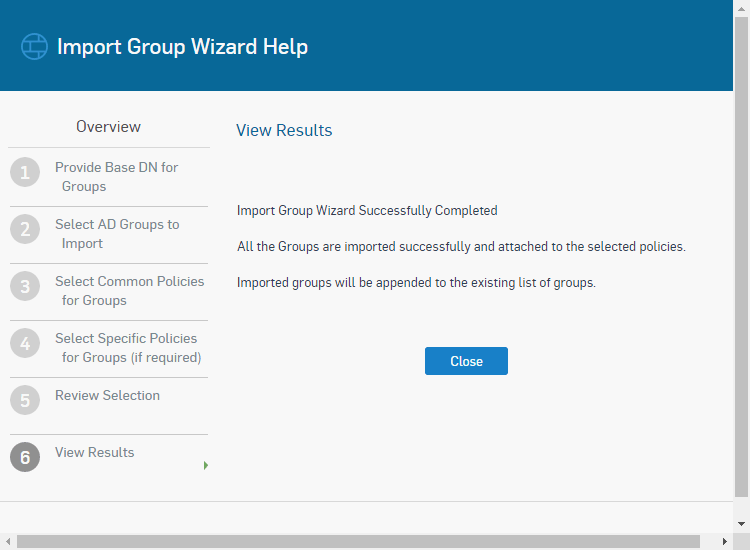Click the vertical scrollbar down arrow
The image size is (750, 550).
click(741, 524)
